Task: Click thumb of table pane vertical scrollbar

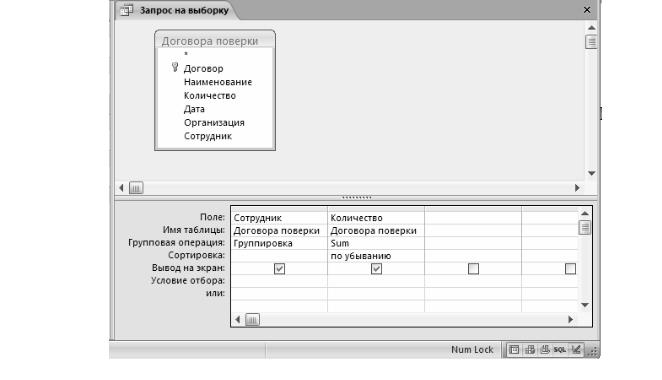Action: click(x=591, y=42)
